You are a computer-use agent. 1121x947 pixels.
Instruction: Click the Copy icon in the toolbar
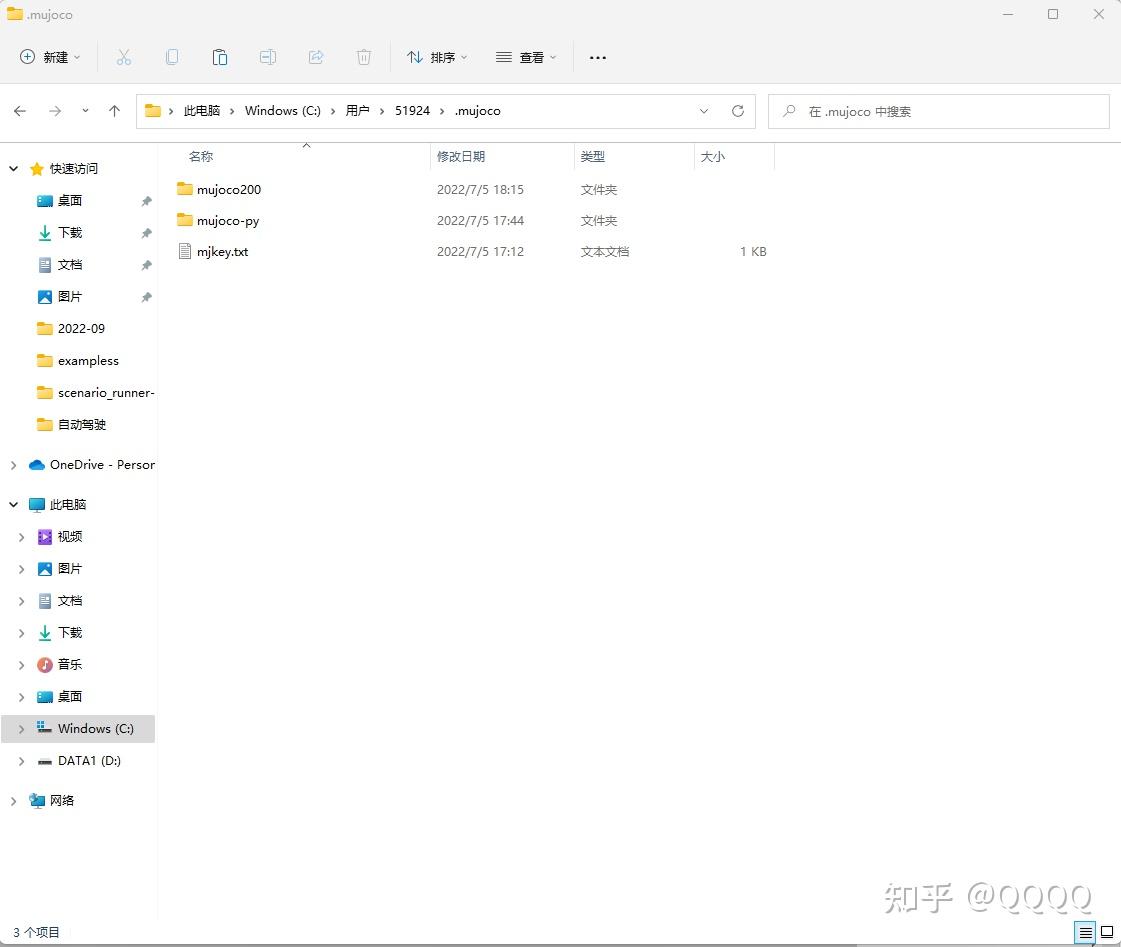pos(172,57)
